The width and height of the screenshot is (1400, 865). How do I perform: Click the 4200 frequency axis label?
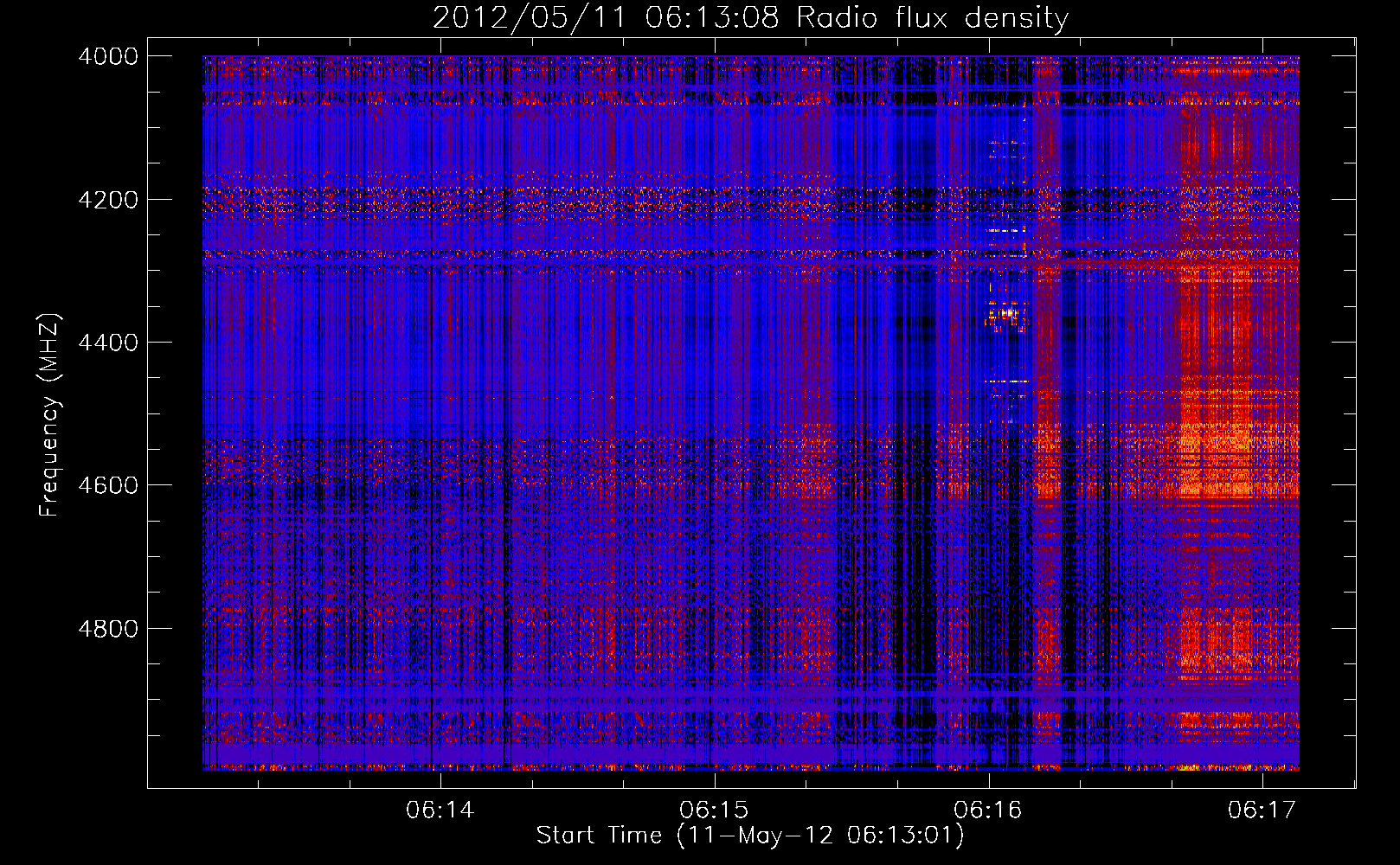tap(108, 200)
